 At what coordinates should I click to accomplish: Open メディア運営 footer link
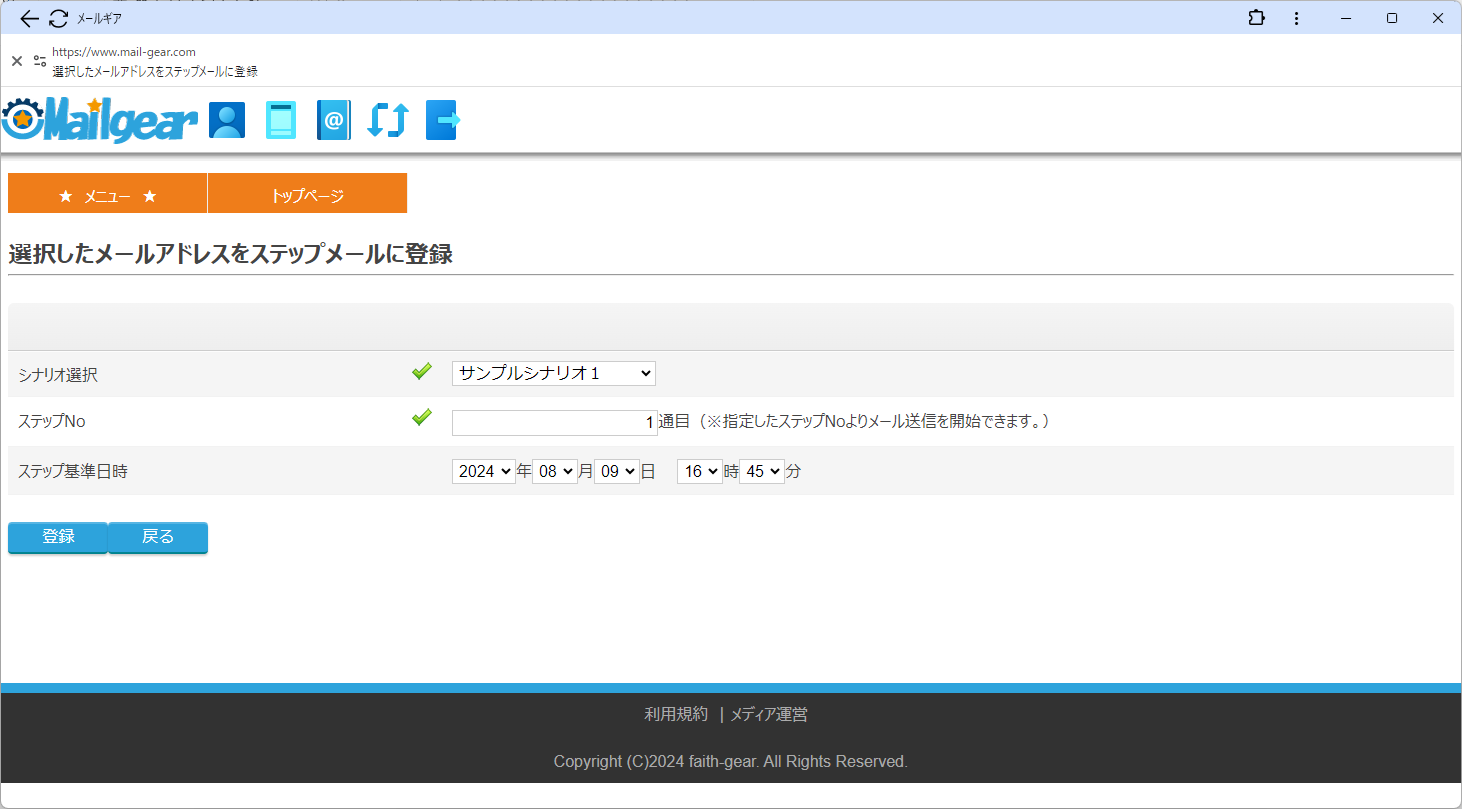769,714
